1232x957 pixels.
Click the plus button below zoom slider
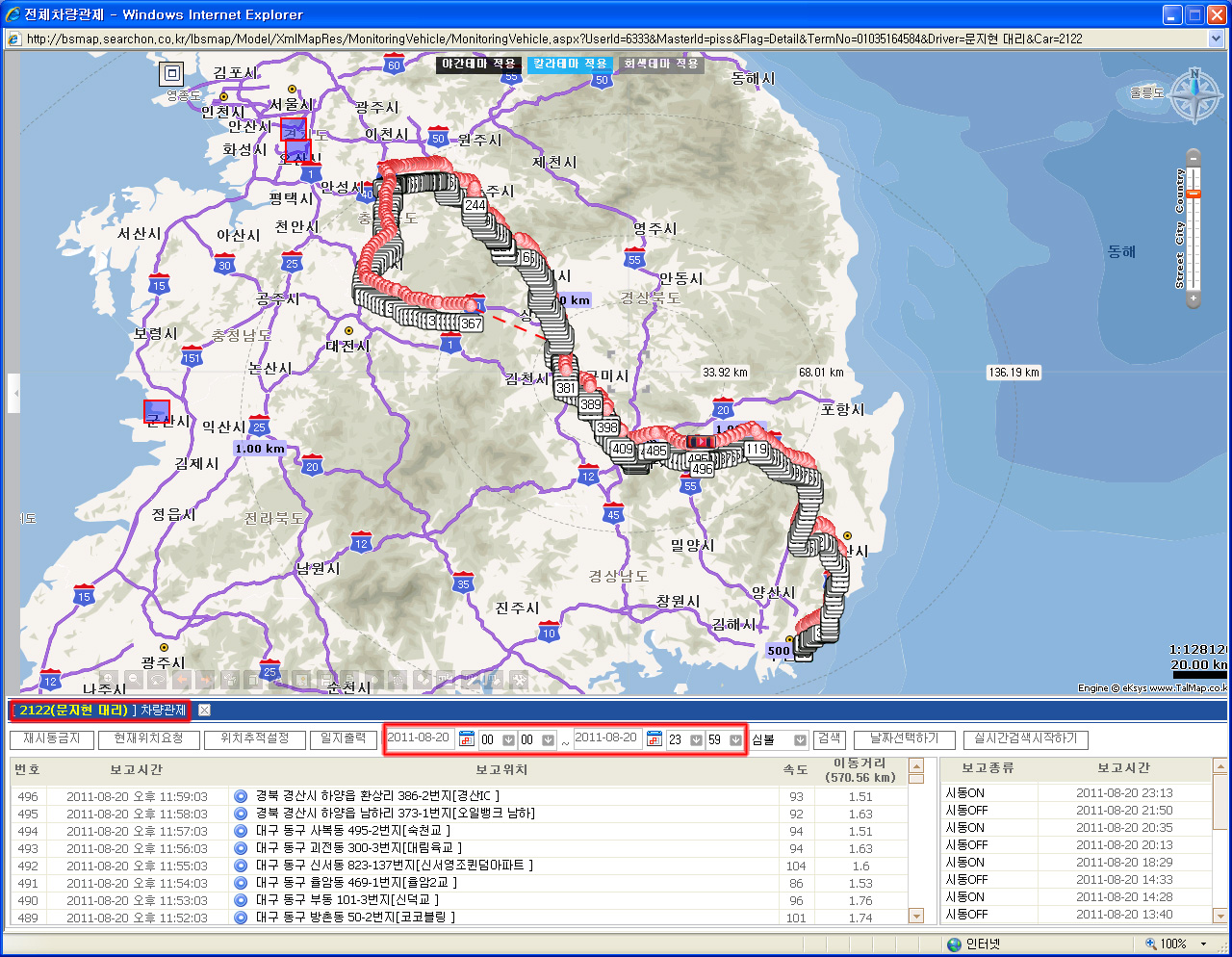point(1193,299)
